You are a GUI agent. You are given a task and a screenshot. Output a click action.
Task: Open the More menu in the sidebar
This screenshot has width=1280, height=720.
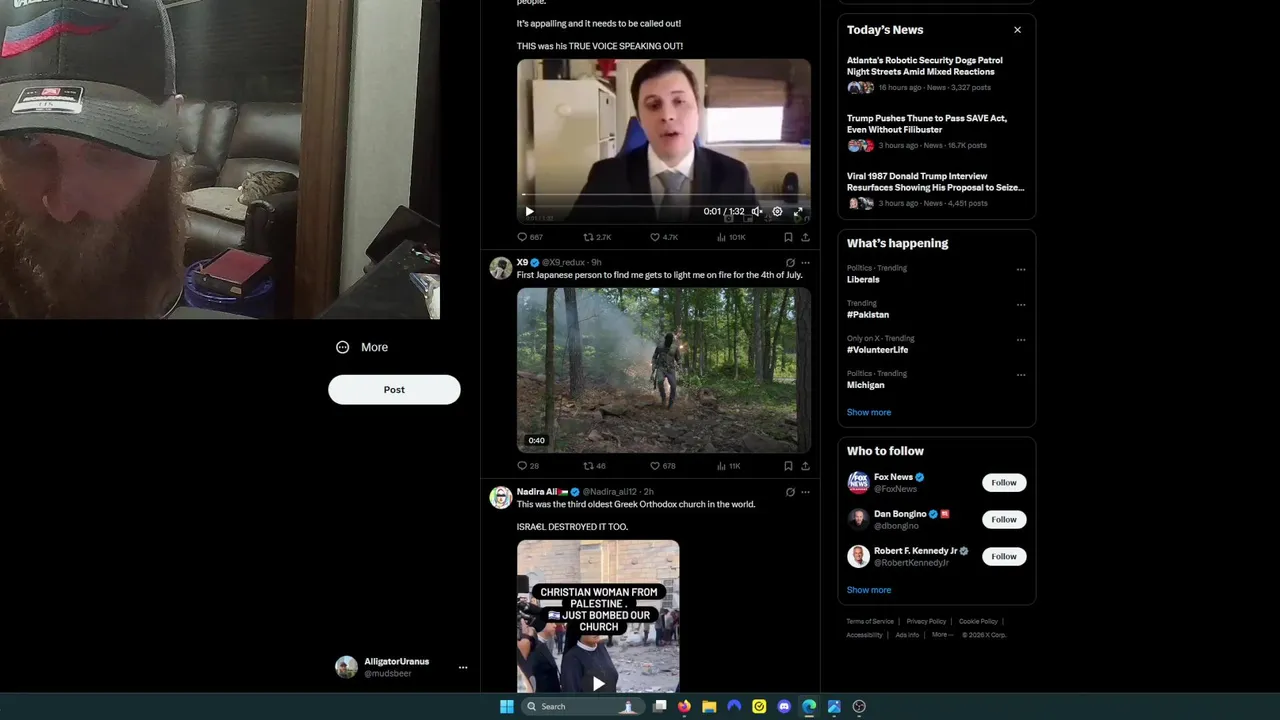362,347
